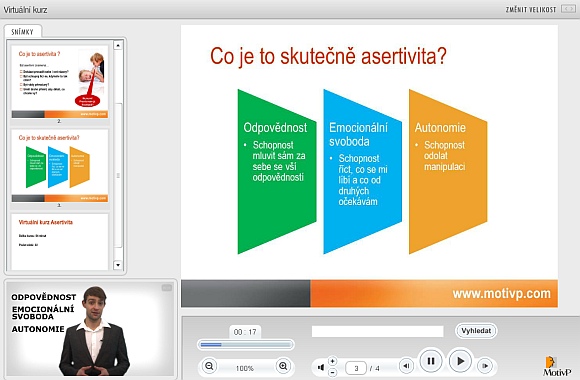Toggle the Změnit velikost resize icon

(x=568, y=9)
